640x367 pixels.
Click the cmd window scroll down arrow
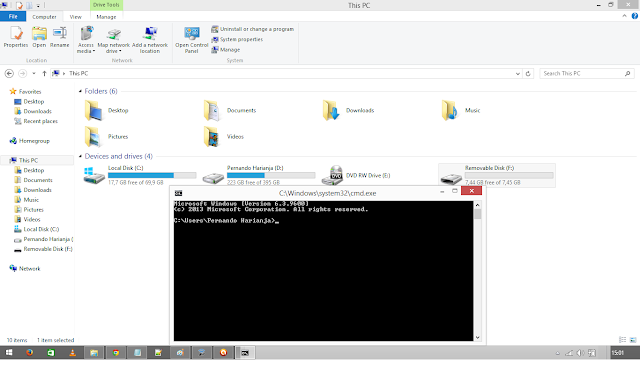478,338
